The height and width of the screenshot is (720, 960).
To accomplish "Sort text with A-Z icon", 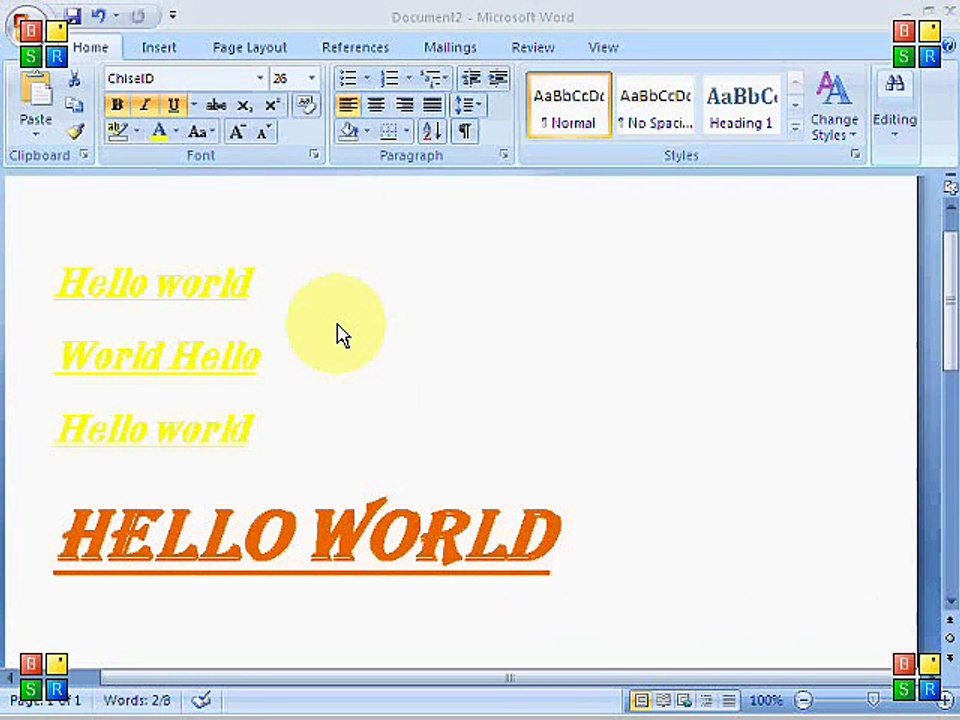I will (x=432, y=131).
